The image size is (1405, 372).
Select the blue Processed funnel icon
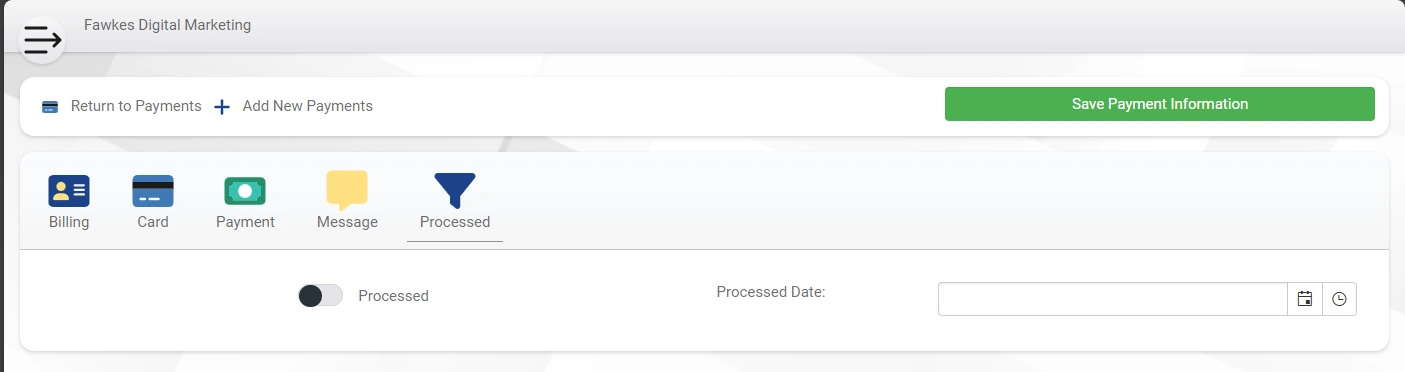click(455, 190)
